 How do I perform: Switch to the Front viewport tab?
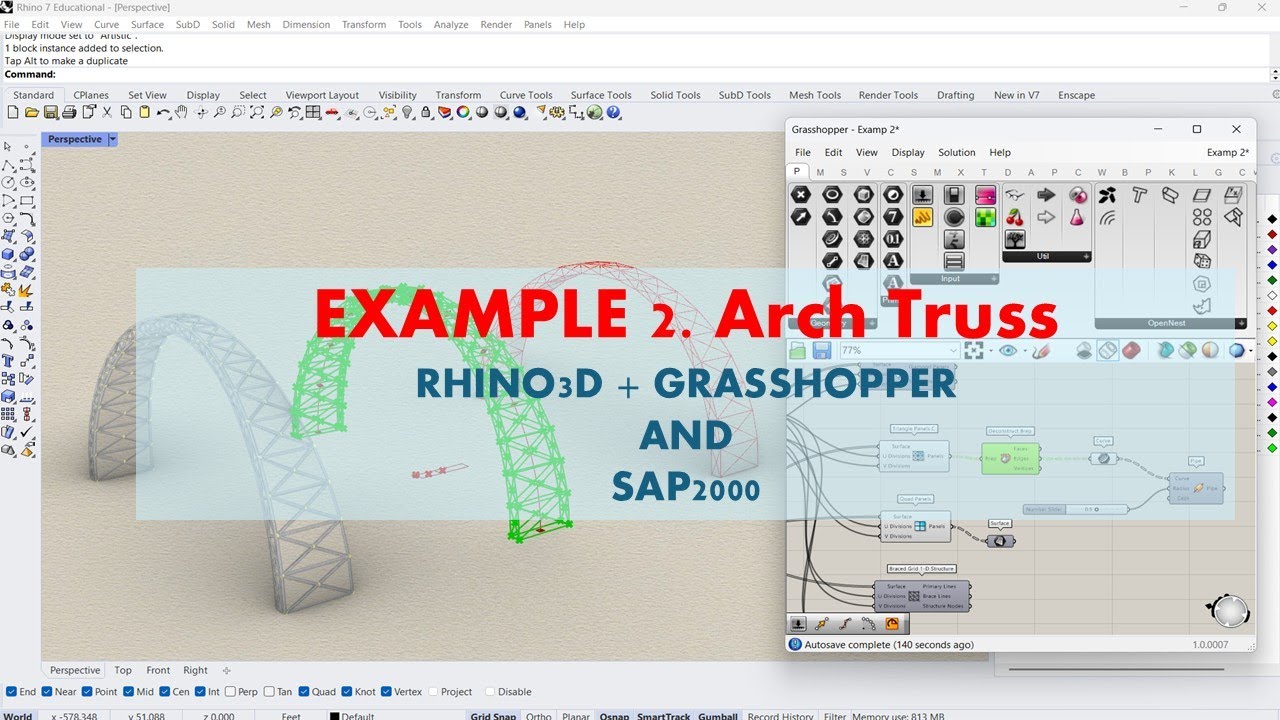click(158, 670)
